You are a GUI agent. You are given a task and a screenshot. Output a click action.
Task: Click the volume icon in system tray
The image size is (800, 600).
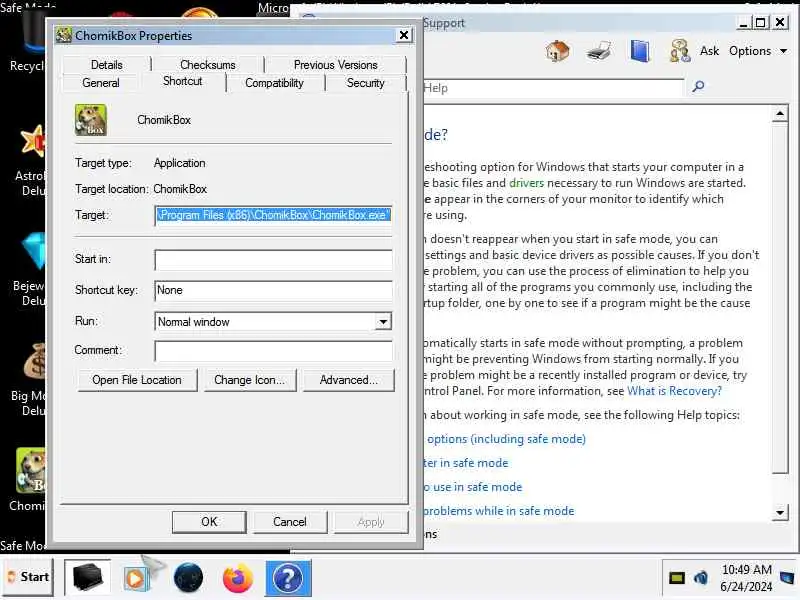point(701,578)
